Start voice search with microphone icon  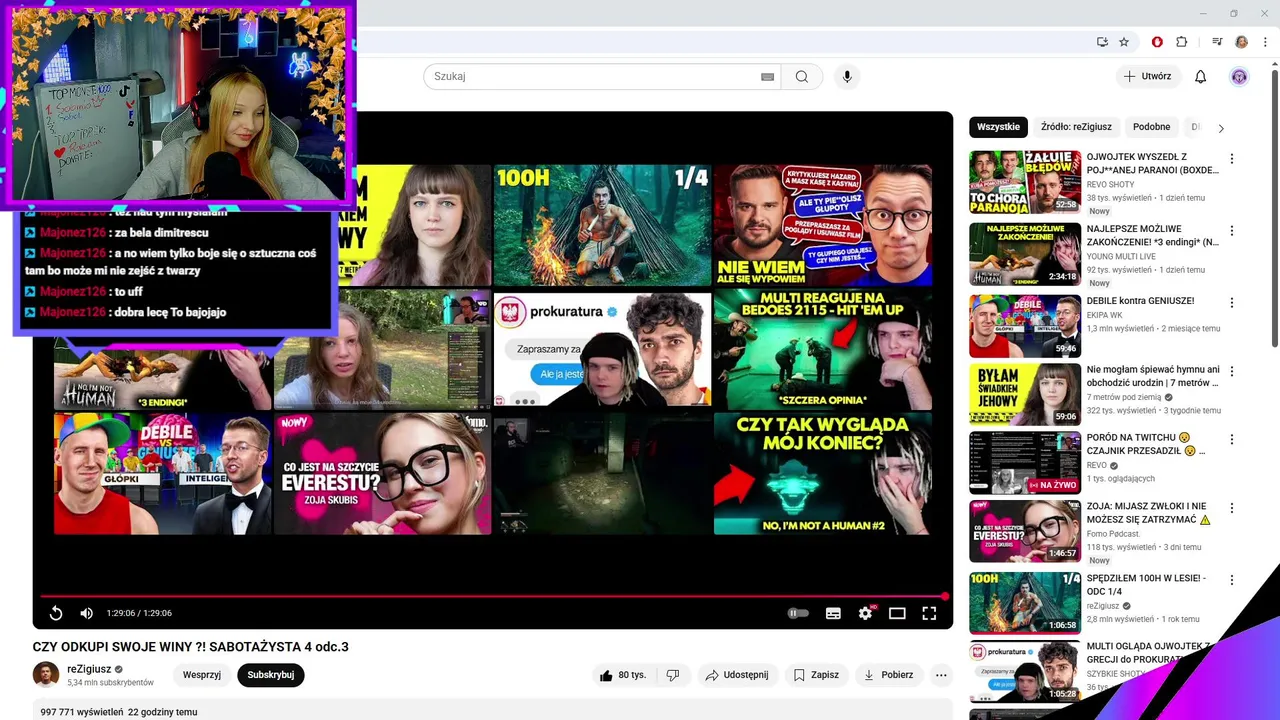pos(847,77)
